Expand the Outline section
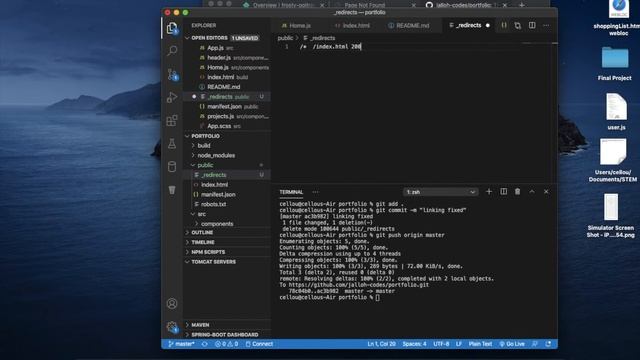The image size is (640, 360). click(202, 233)
